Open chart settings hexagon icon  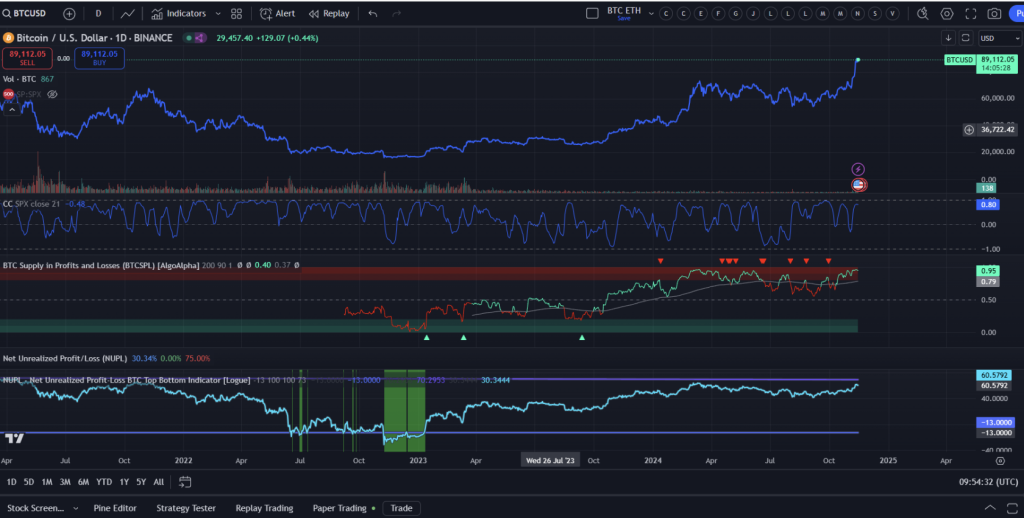[947, 14]
